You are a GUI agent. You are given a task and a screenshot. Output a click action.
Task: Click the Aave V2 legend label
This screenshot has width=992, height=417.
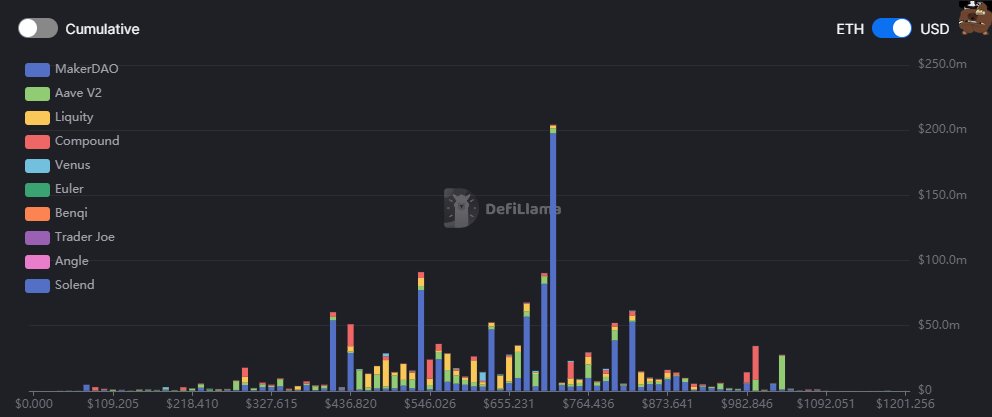click(x=78, y=93)
